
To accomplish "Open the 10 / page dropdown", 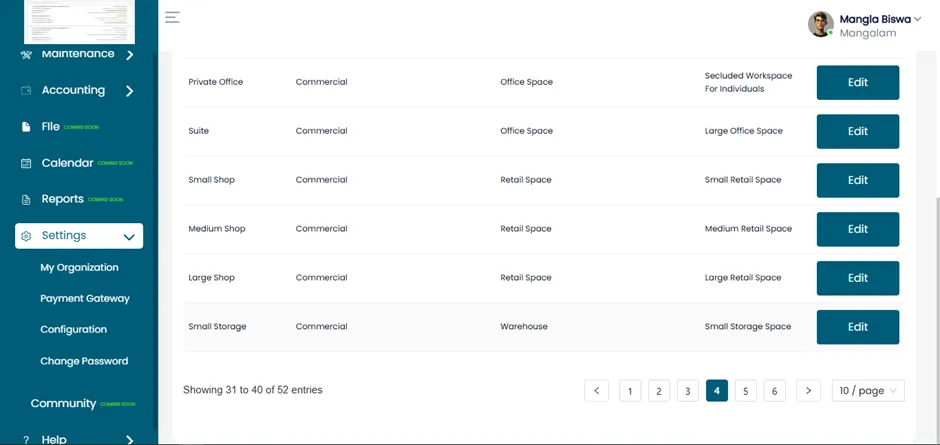I will (868, 391).
